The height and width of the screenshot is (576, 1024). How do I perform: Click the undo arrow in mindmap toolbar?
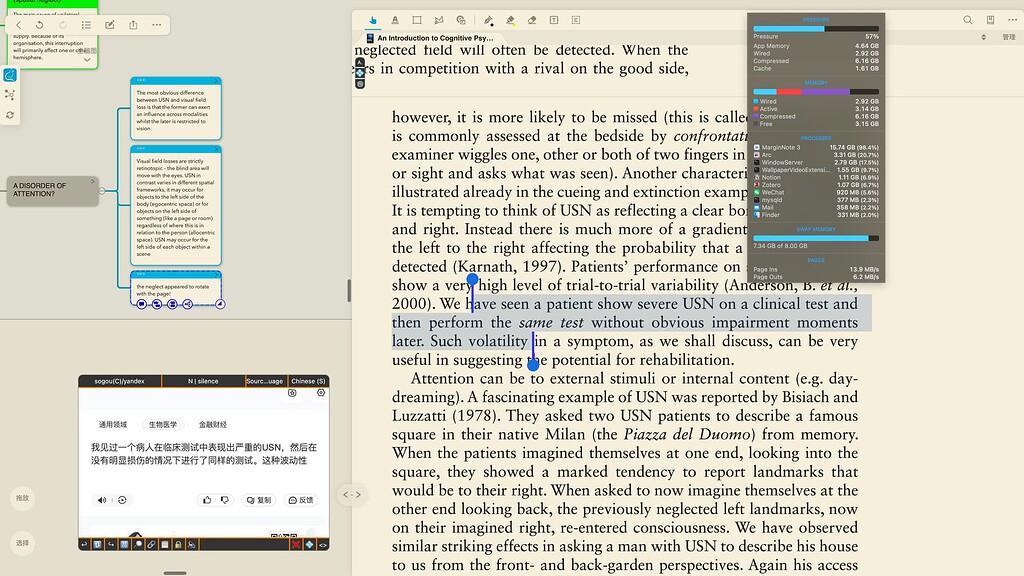click(39, 25)
